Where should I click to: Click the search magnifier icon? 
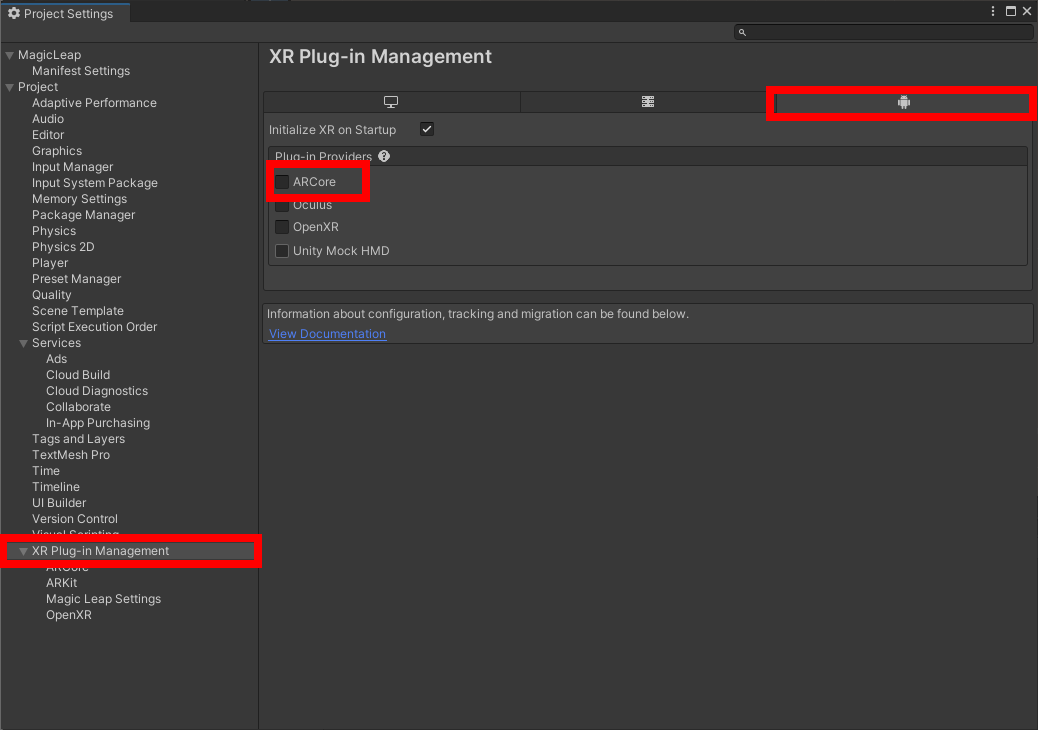[742, 32]
